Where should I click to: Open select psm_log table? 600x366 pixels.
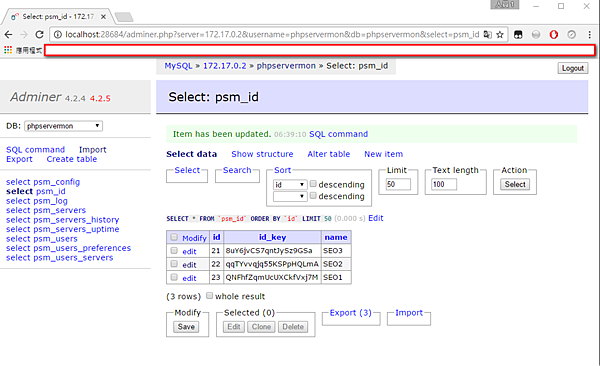37,201
